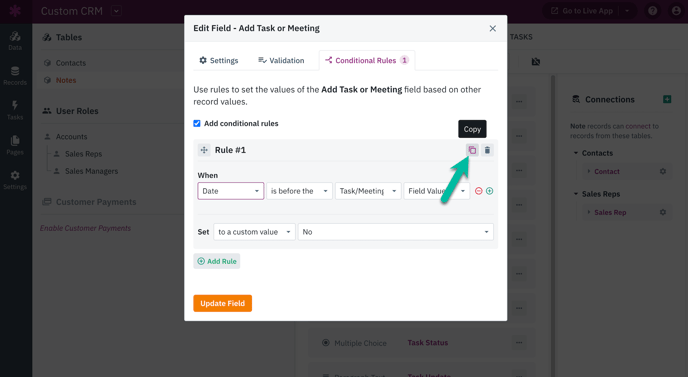Open the No value dropdown
Image resolution: width=688 pixels, height=377 pixels.
coord(396,232)
